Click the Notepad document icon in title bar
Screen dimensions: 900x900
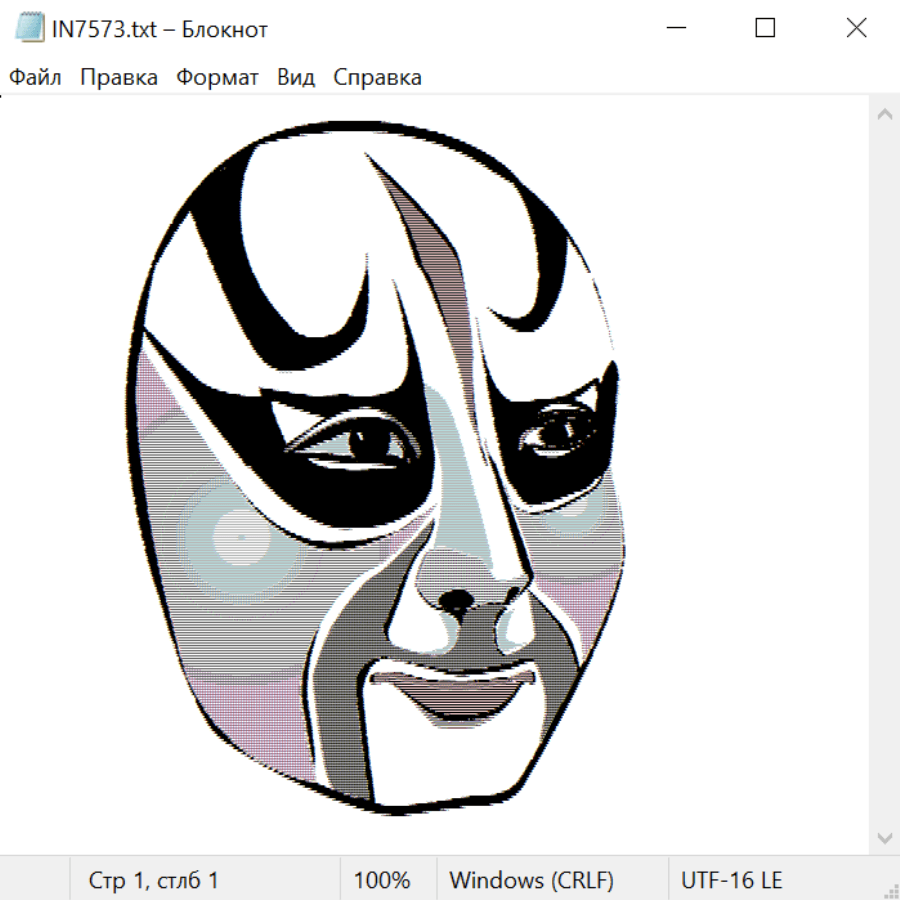[29, 28]
